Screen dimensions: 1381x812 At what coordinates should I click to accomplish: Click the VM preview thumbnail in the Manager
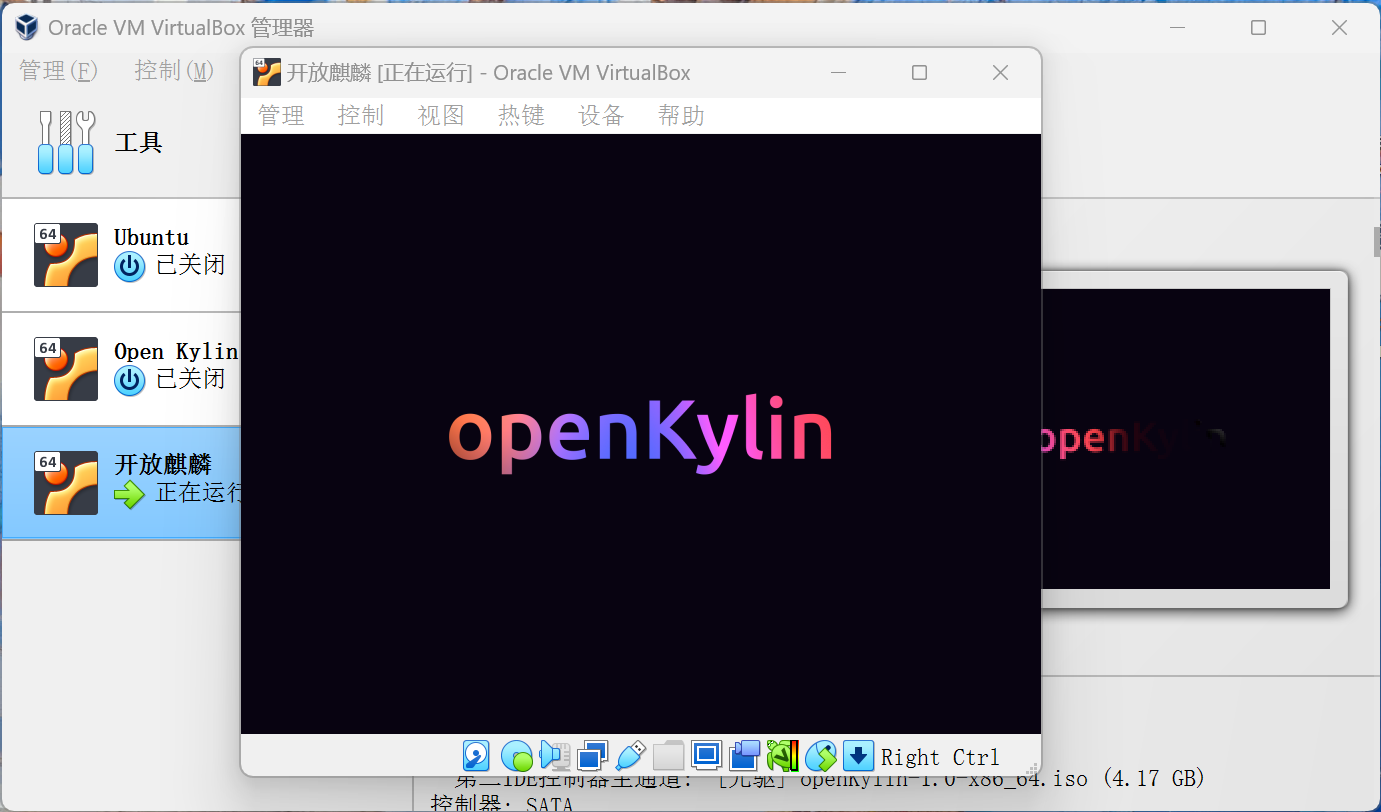1186,439
